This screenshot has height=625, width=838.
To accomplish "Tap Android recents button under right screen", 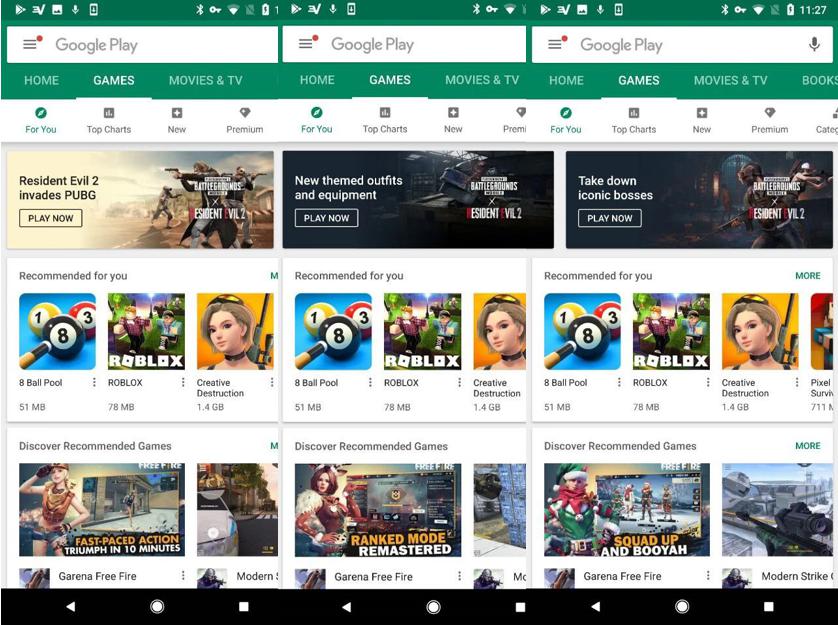I will coord(769,606).
